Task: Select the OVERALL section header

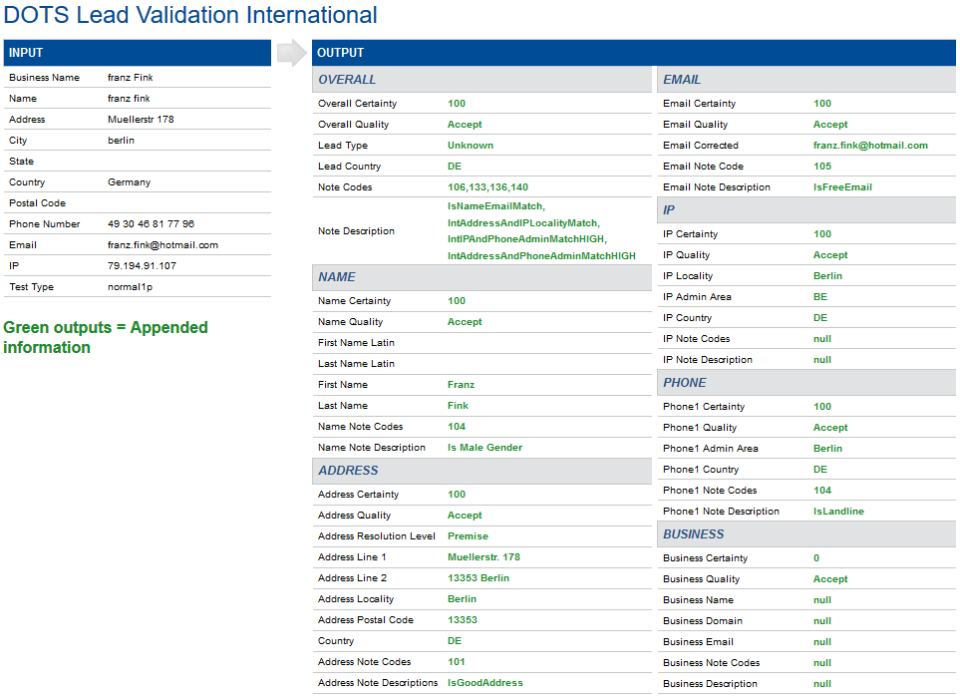Action: 481,78
